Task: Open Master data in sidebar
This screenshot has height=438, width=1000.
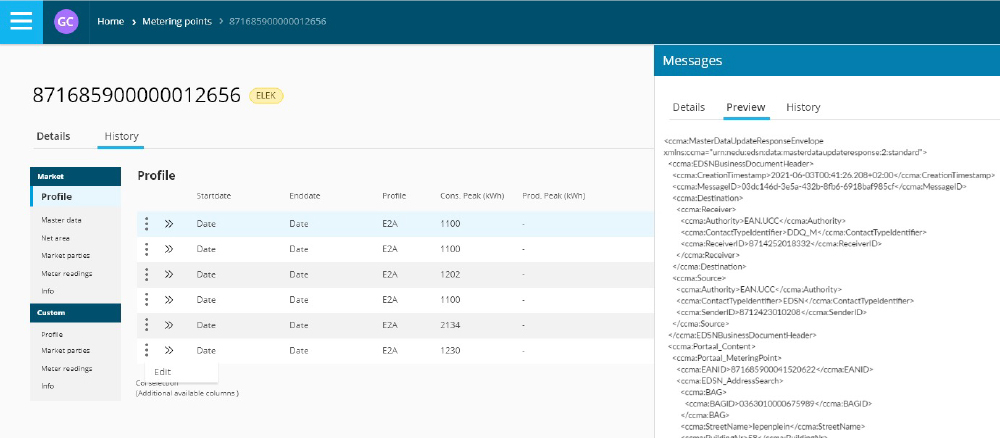Action: (61, 220)
